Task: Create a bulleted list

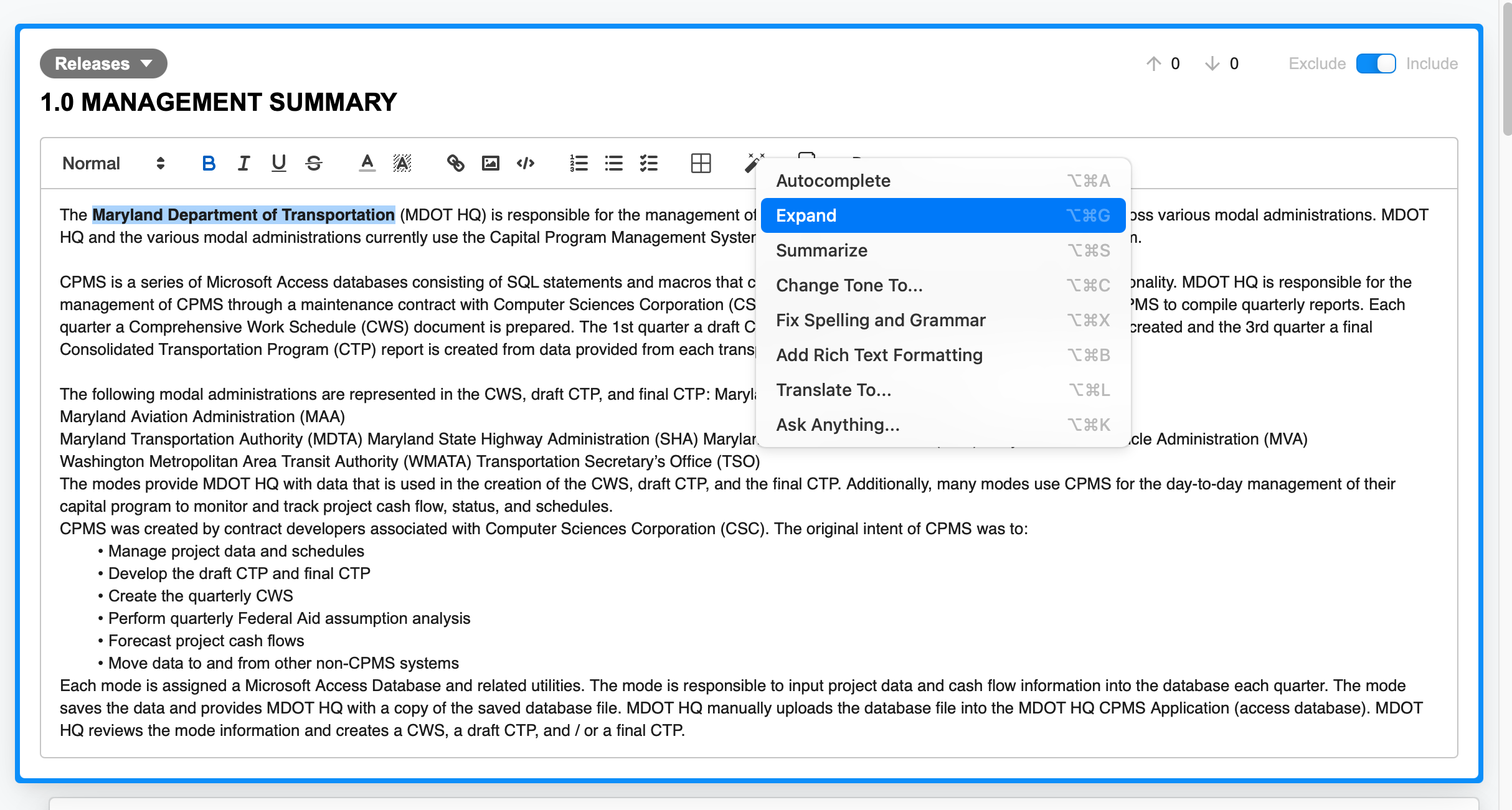Action: tap(613, 163)
